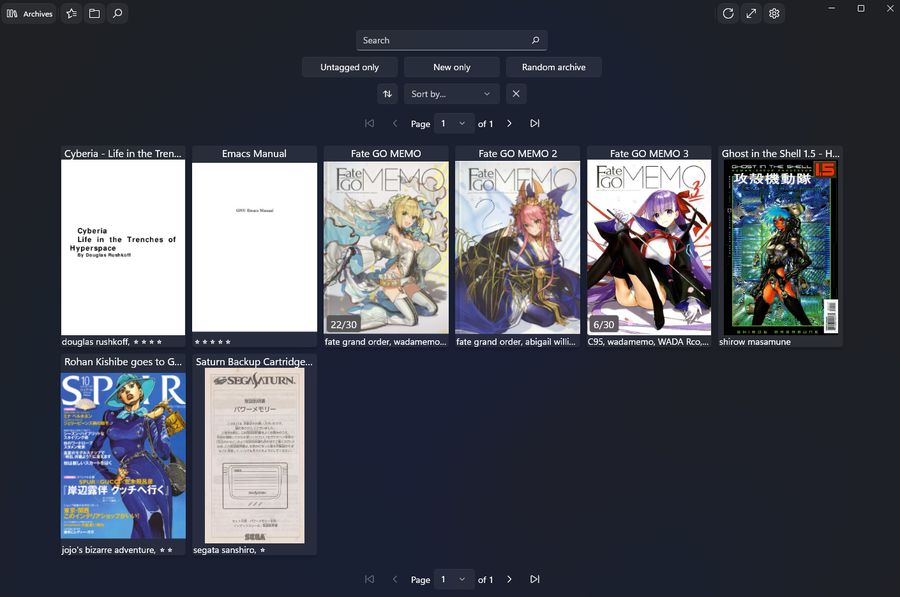Open the Archives tab
This screenshot has width=900, height=597.
pyautogui.click(x=29, y=13)
